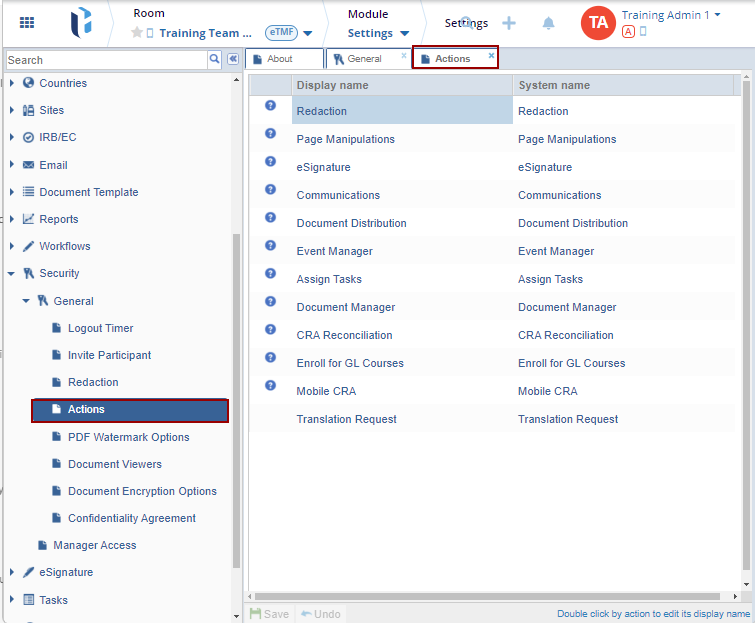Open the app launcher grid icon
This screenshot has width=755, height=623.
click(27, 22)
